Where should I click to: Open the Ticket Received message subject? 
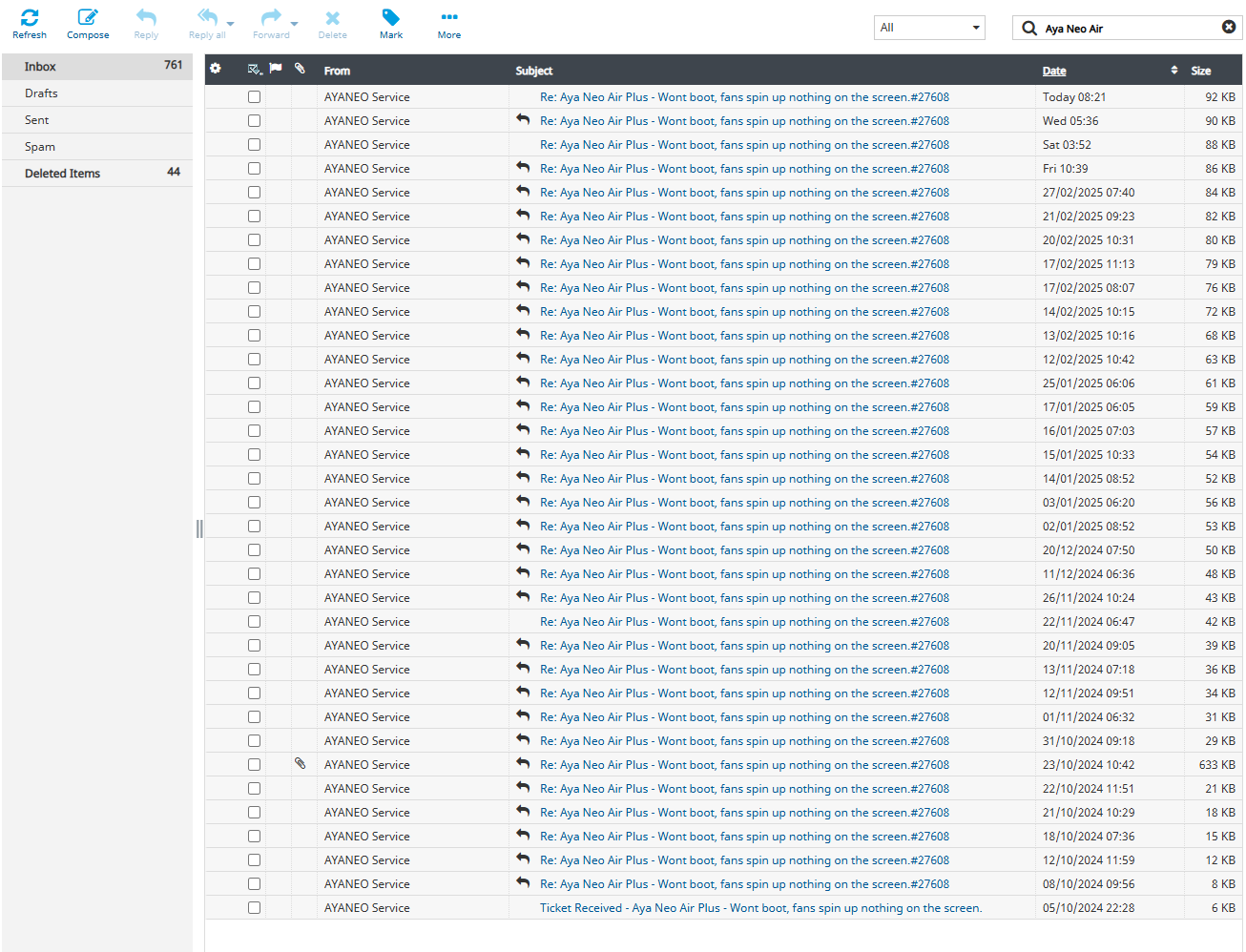click(x=760, y=907)
